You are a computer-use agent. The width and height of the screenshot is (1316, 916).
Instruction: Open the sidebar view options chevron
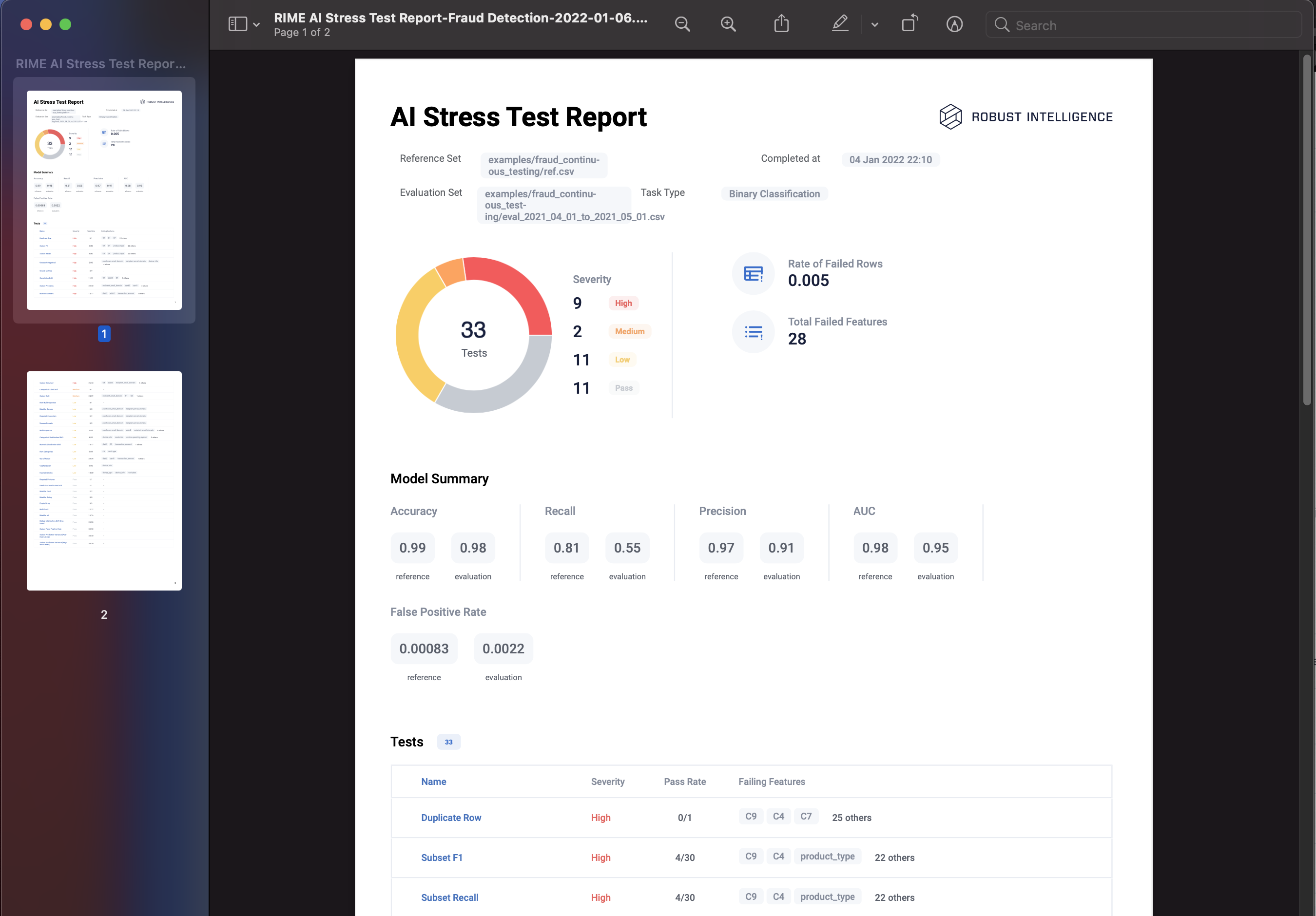tap(256, 25)
